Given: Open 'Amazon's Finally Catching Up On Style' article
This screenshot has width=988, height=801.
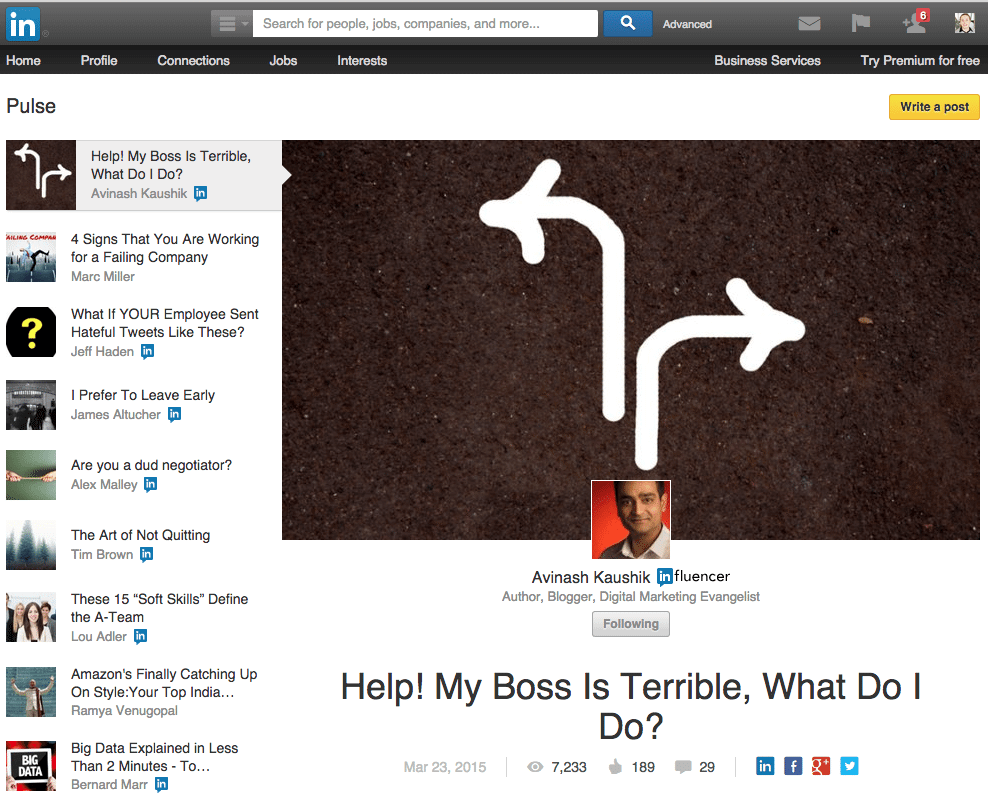Looking at the screenshot, I should pos(164,683).
